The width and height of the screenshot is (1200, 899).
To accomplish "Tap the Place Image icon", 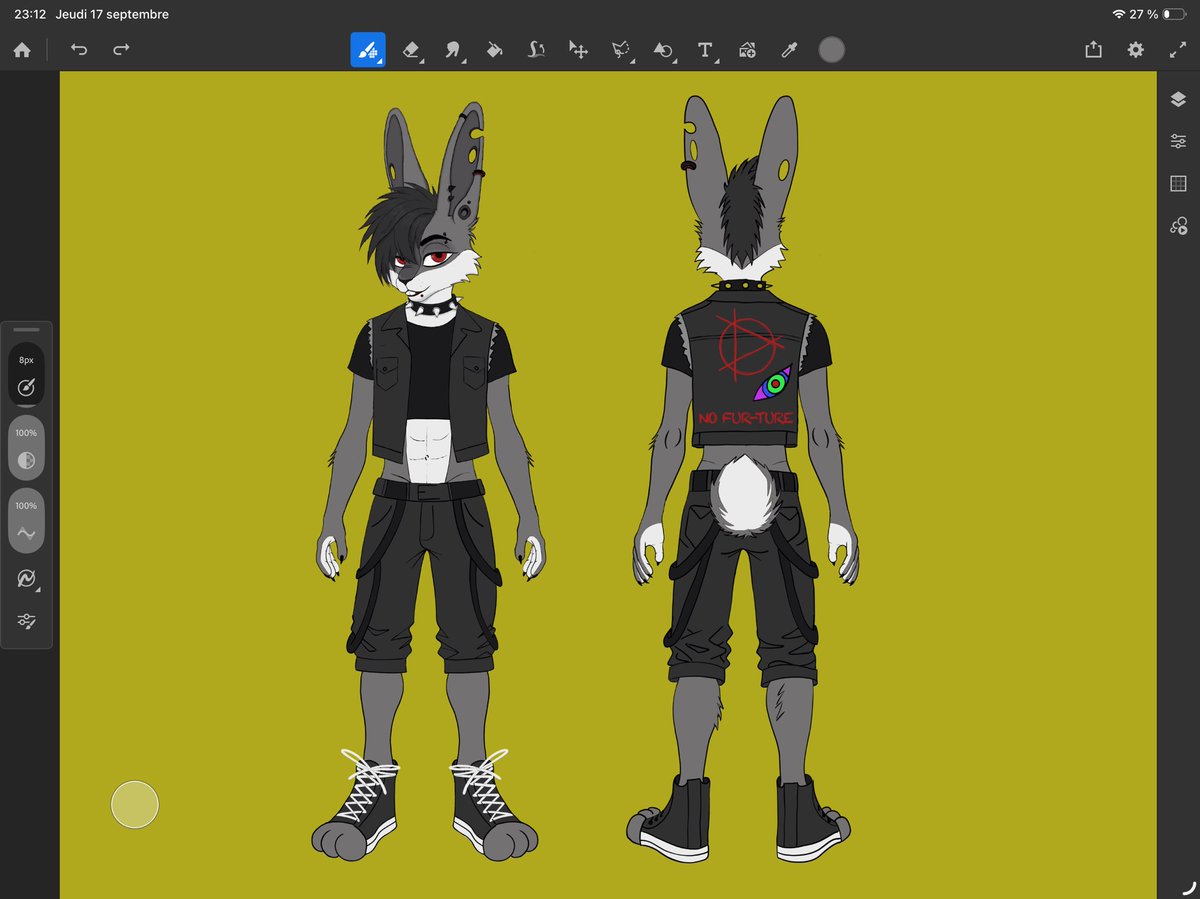I will (747, 50).
